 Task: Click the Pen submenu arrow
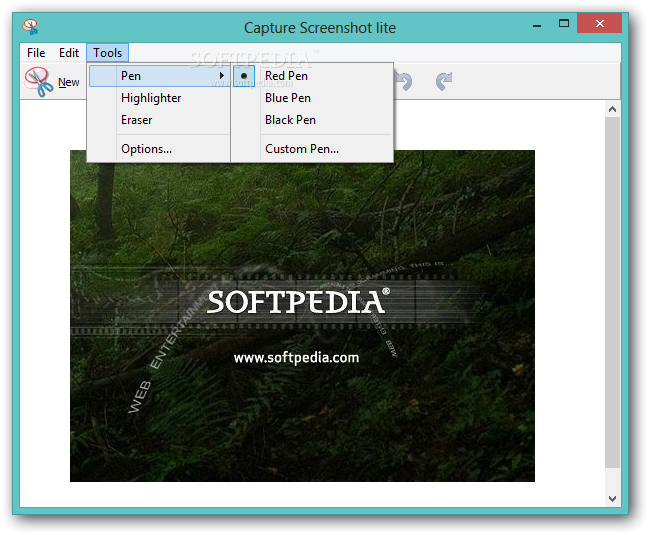click(222, 76)
